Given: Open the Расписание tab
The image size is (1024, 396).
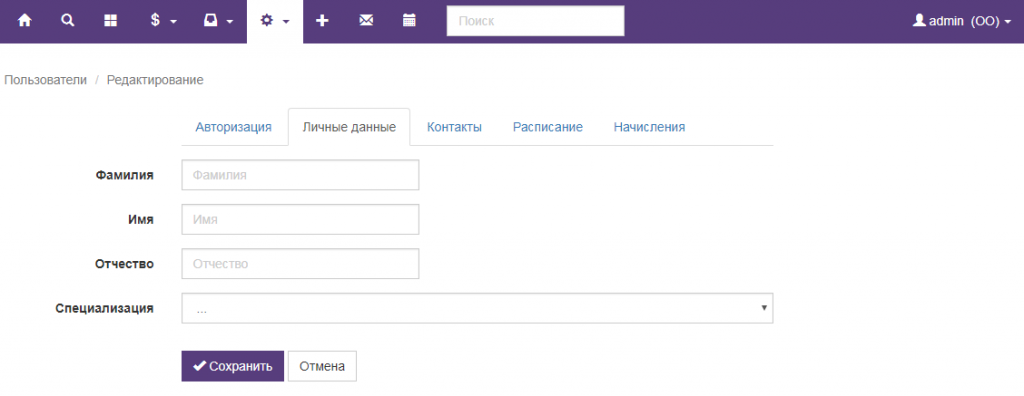Looking at the screenshot, I should pos(547,127).
